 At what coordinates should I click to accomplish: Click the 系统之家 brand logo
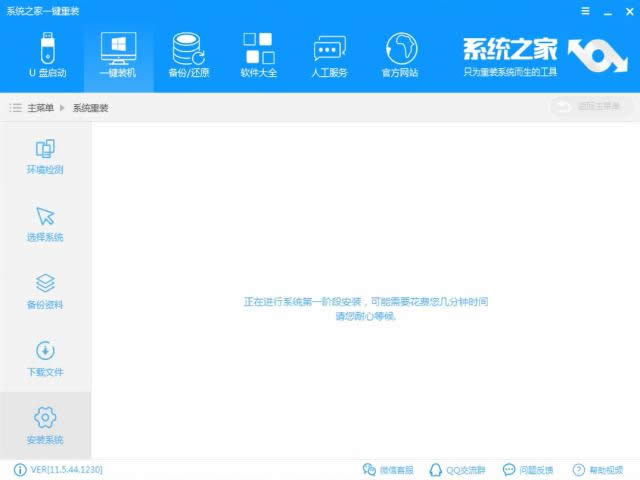click(544, 56)
